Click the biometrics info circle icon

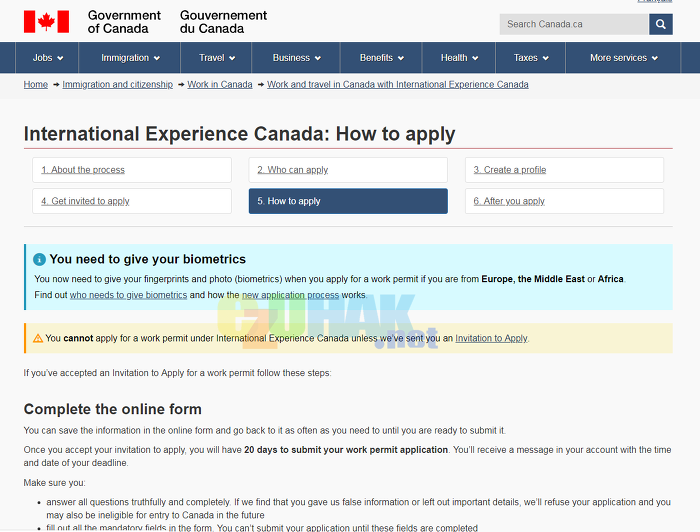pos(39,259)
